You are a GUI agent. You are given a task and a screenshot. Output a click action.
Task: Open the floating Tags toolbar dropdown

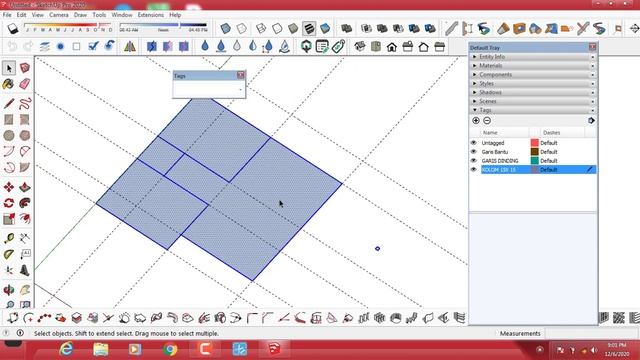point(240,89)
